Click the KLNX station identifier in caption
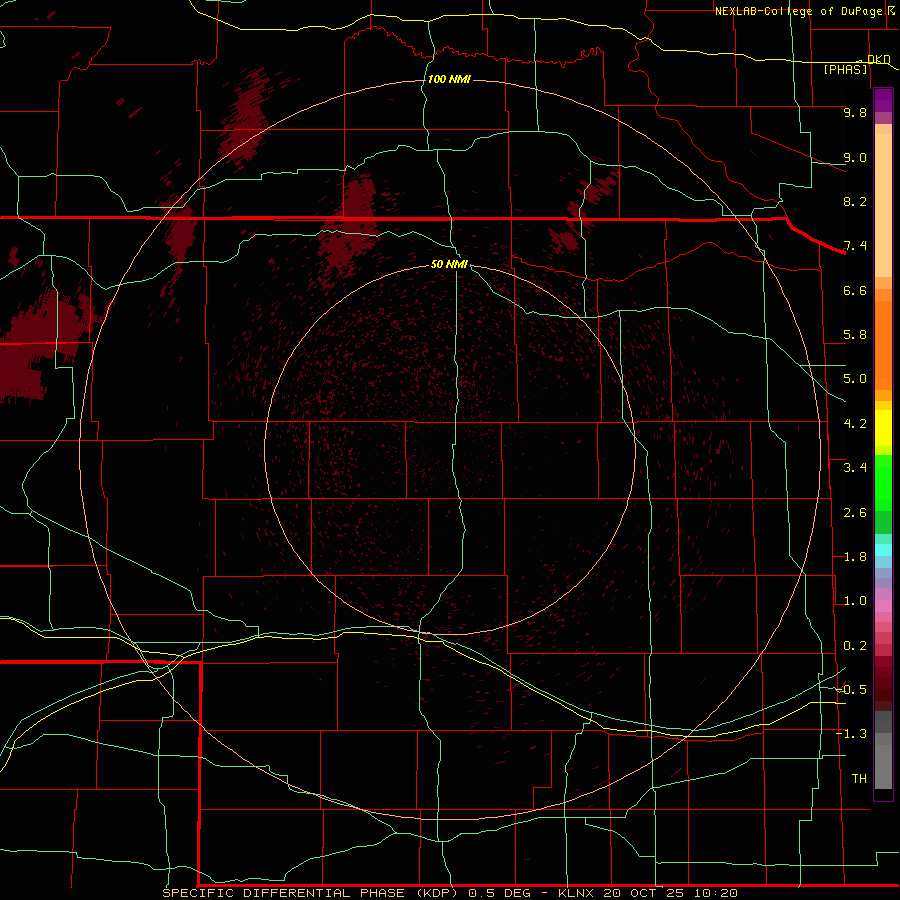 (x=576, y=893)
